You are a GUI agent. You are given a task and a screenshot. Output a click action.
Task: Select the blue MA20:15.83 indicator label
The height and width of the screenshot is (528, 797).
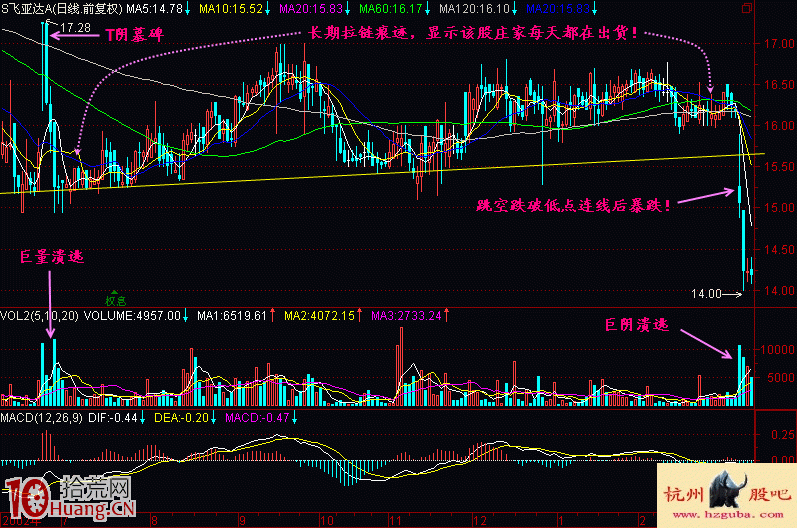[x=558, y=9]
